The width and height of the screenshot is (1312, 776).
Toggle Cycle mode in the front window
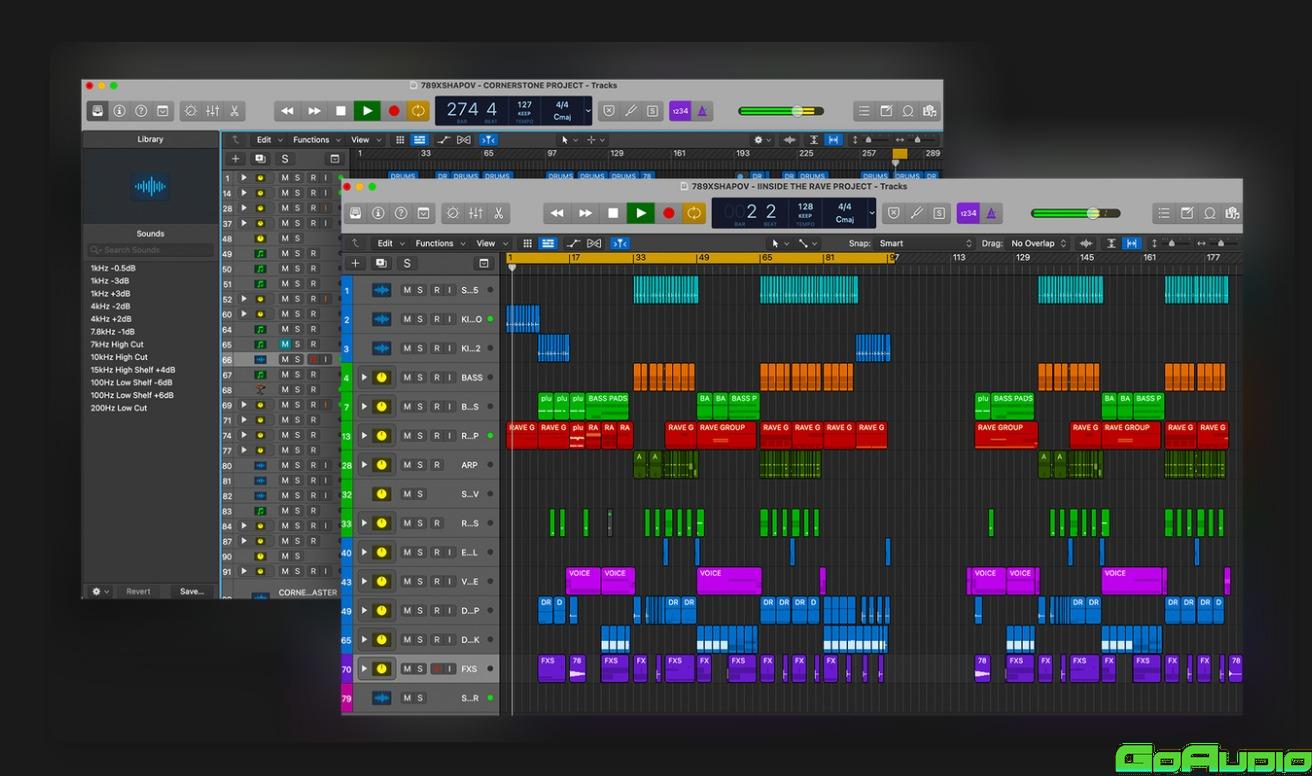coord(693,213)
